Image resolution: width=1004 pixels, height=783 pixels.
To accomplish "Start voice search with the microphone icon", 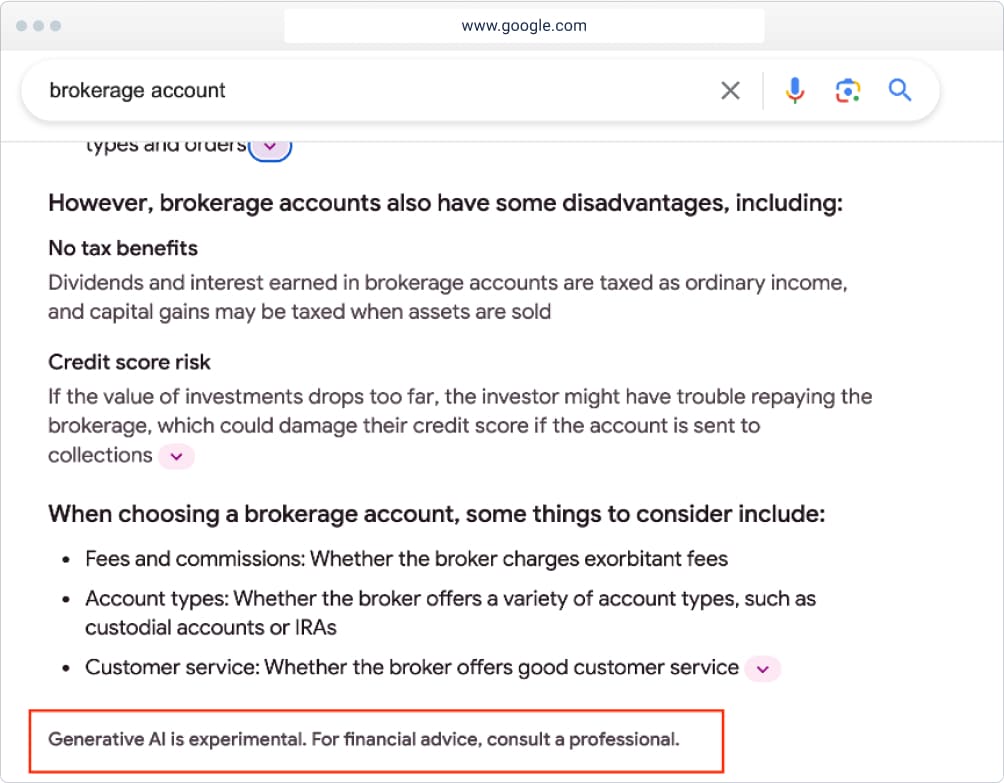I will tap(795, 91).
